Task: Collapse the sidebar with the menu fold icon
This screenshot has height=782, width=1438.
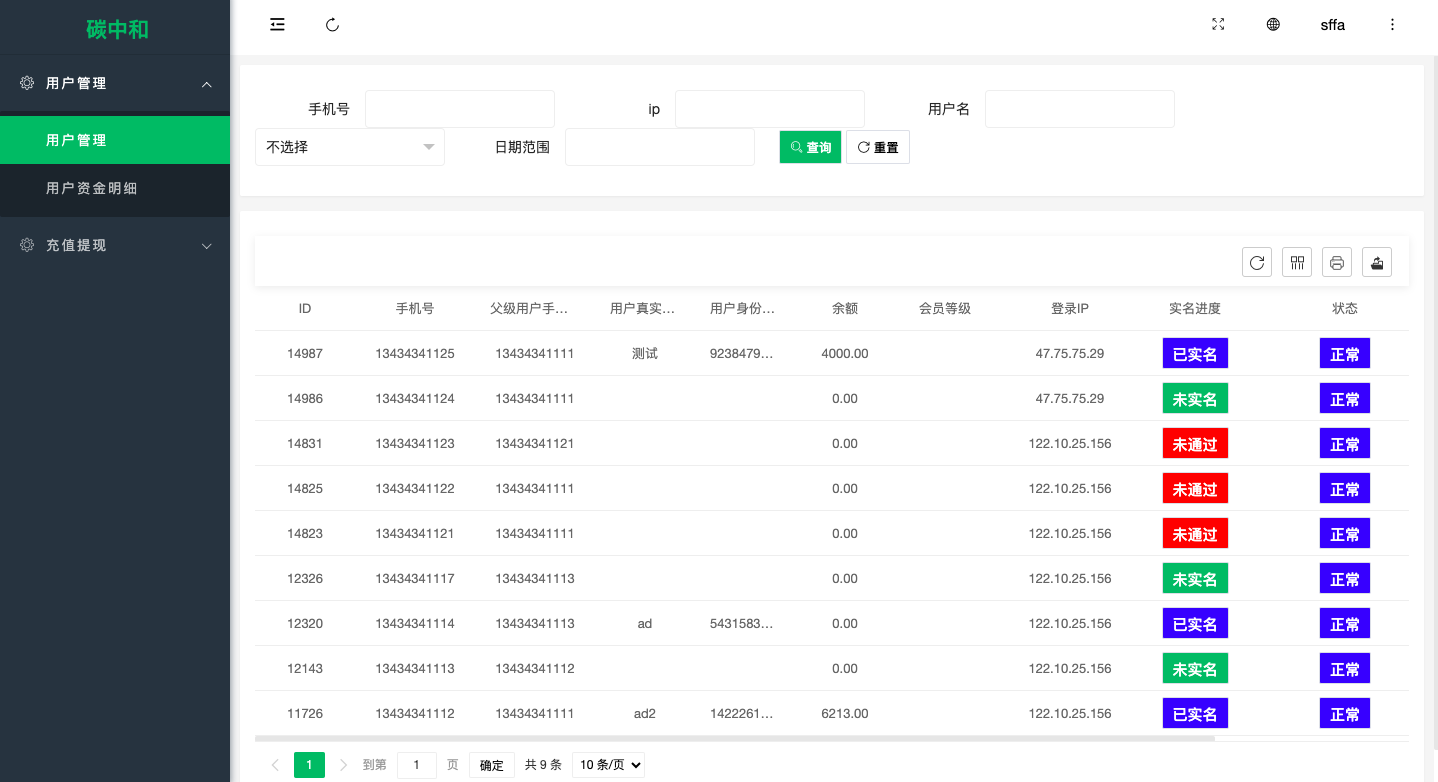Action: coord(278,25)
